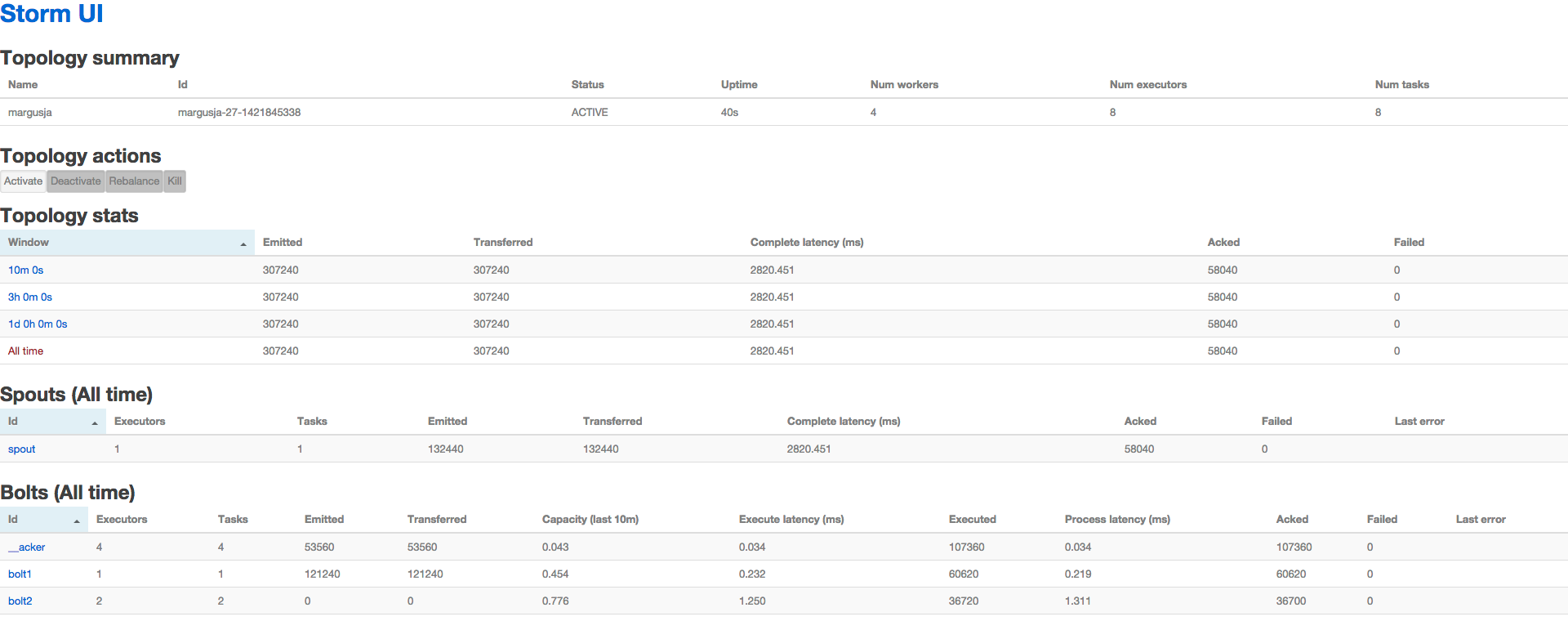The height and width of the screenshot is (630, 1568).
Task: Open the 3h 0m 0s window link
Action: (x=30, y=297)
